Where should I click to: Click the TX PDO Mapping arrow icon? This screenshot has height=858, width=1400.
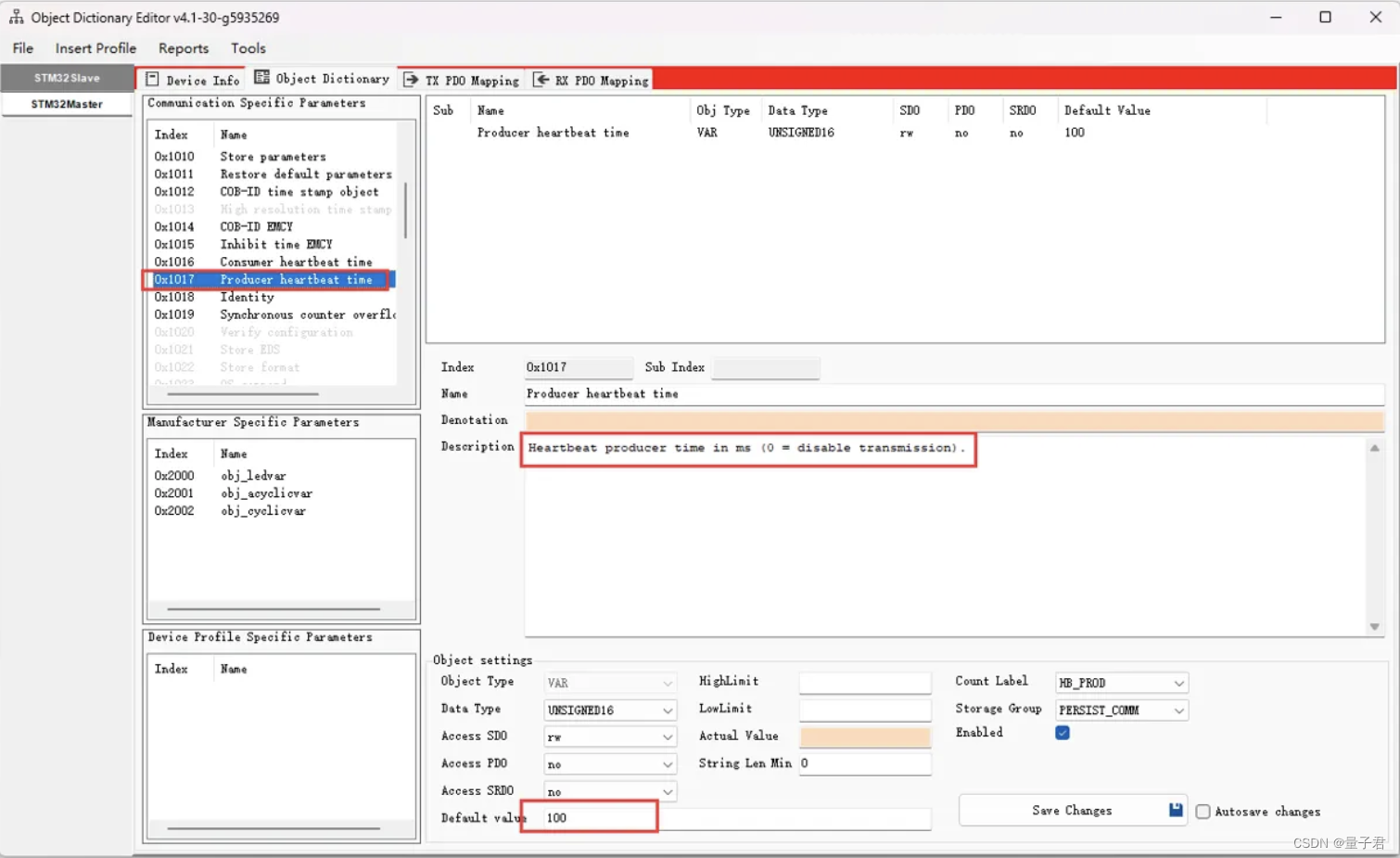412,81
